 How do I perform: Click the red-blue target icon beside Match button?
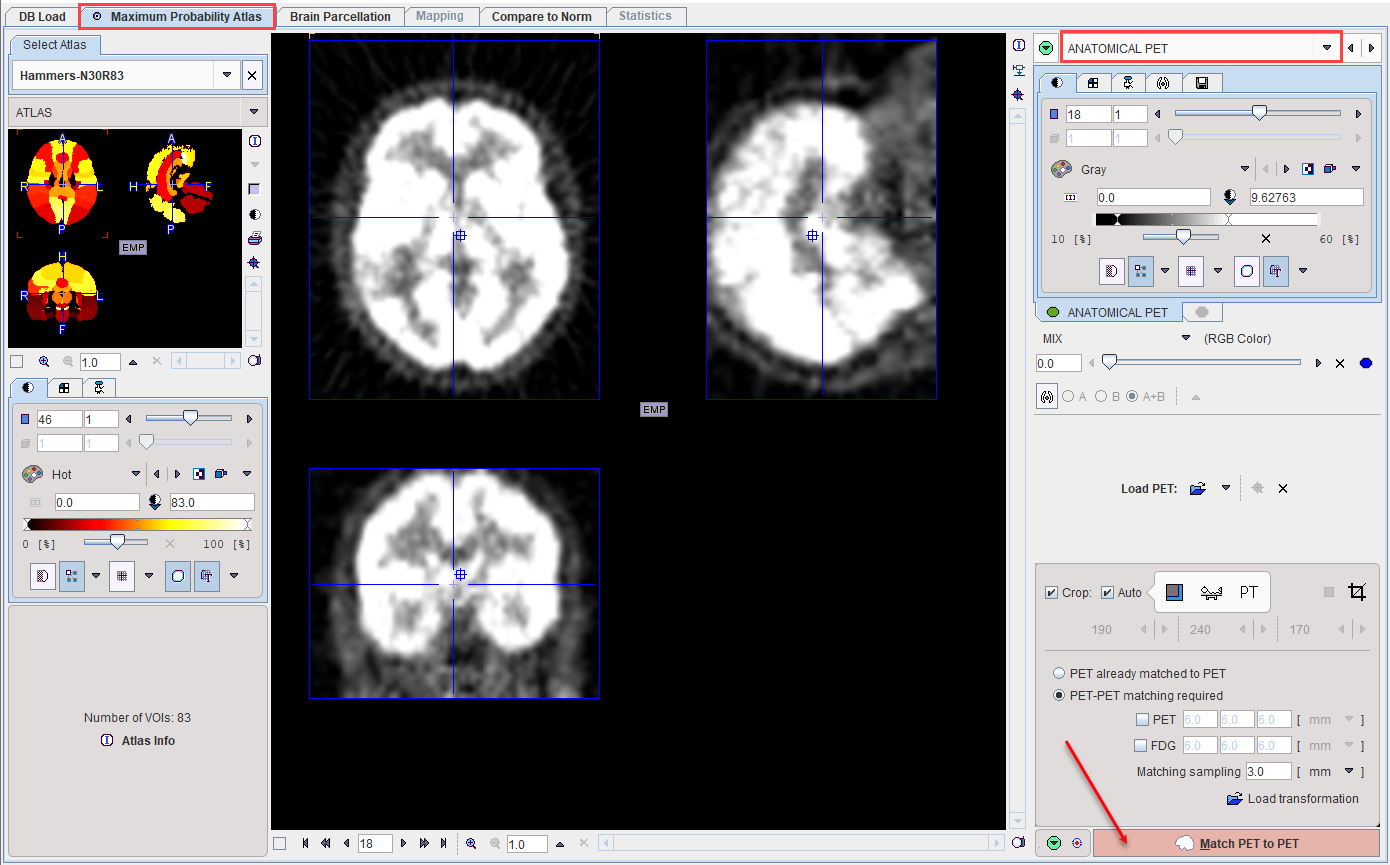coord(1076,843)
